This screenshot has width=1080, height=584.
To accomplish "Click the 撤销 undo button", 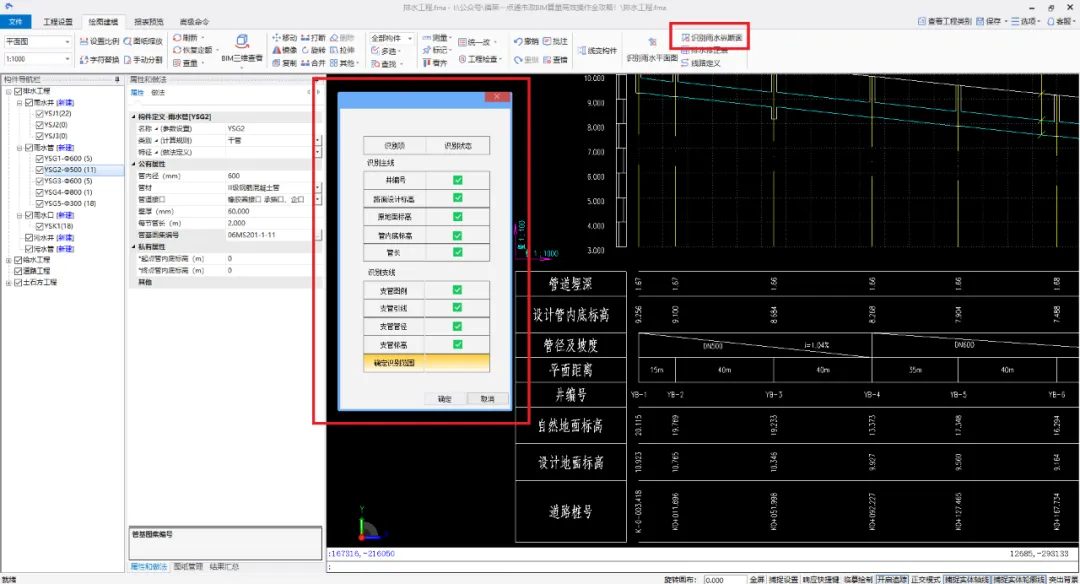I will 526,41.
